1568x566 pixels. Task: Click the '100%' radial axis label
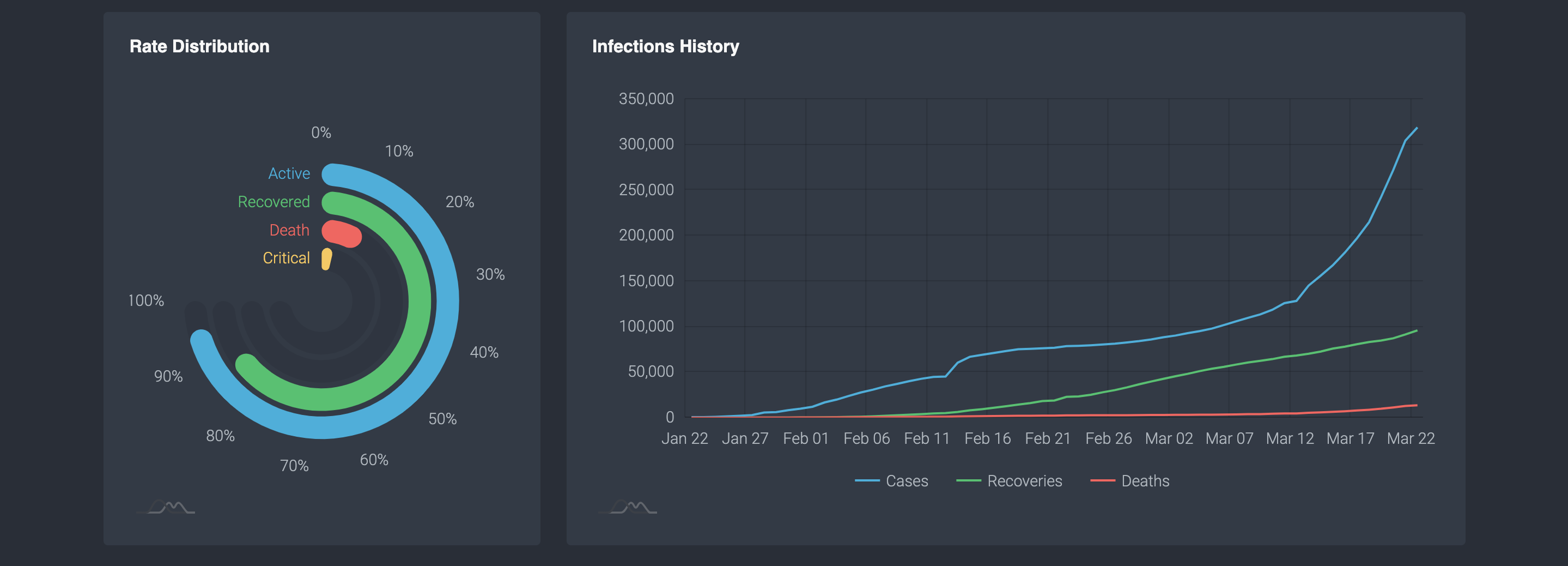[146, 301]
